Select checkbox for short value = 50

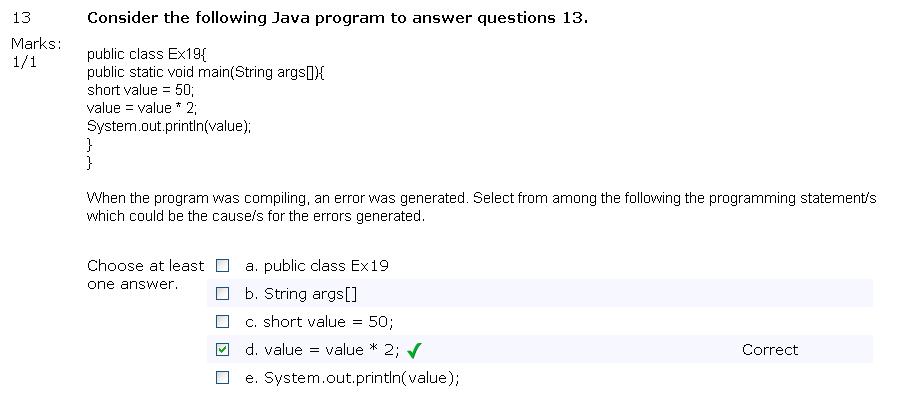coord(222,321)
